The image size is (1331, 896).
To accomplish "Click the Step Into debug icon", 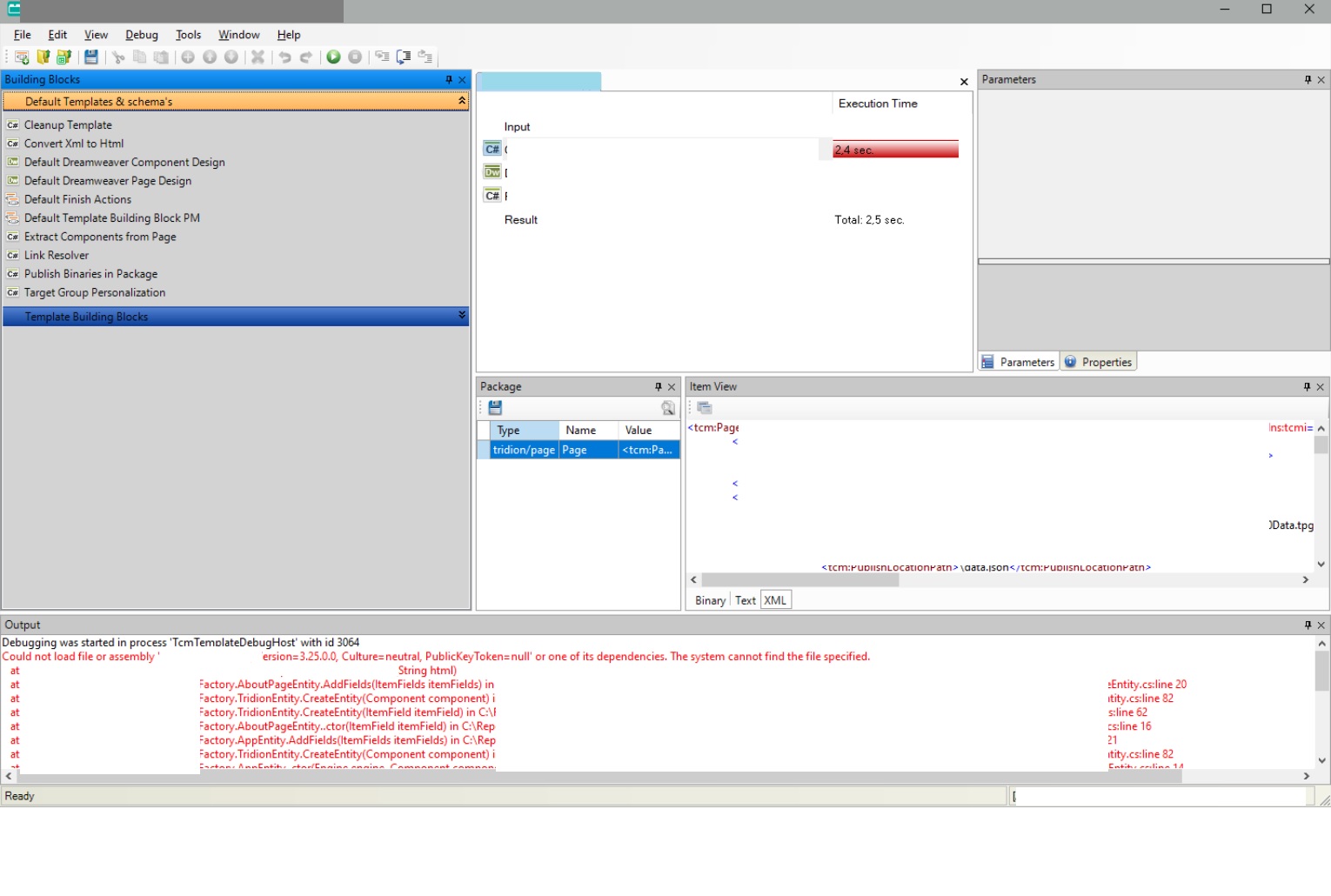I will (382, 57).
